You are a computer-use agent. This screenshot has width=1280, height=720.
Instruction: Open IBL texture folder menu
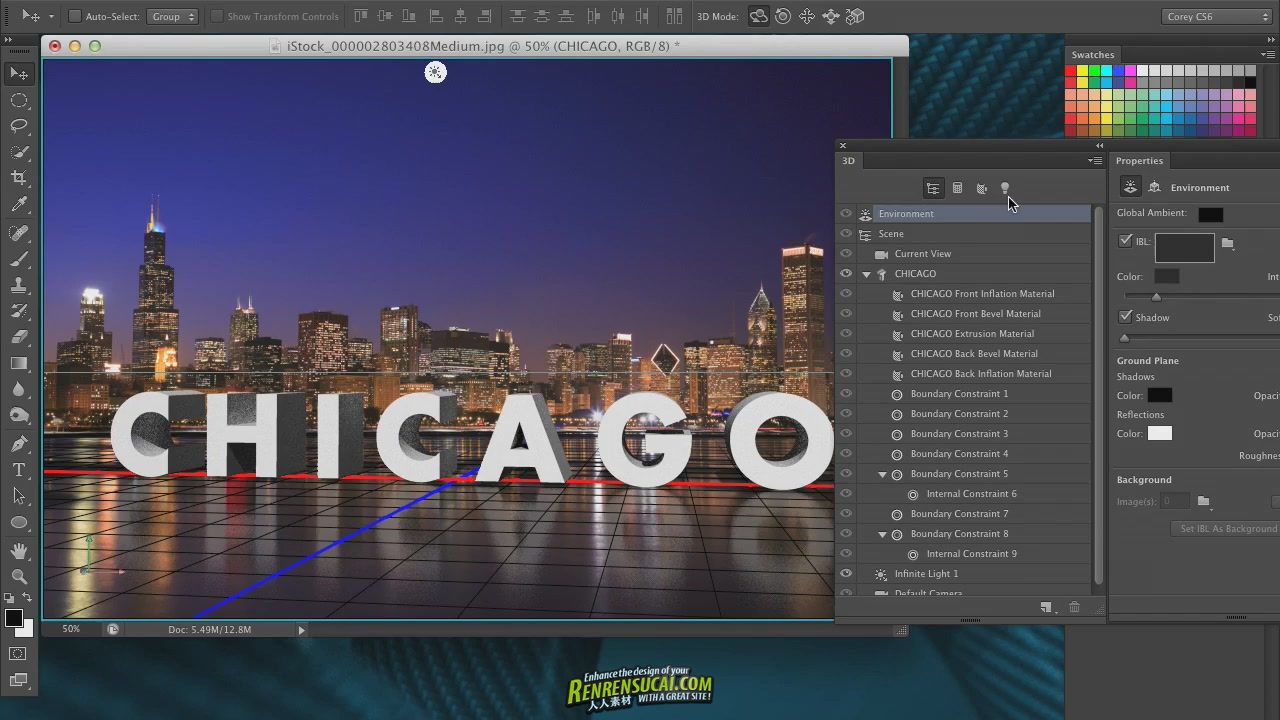coord(1228,243)
